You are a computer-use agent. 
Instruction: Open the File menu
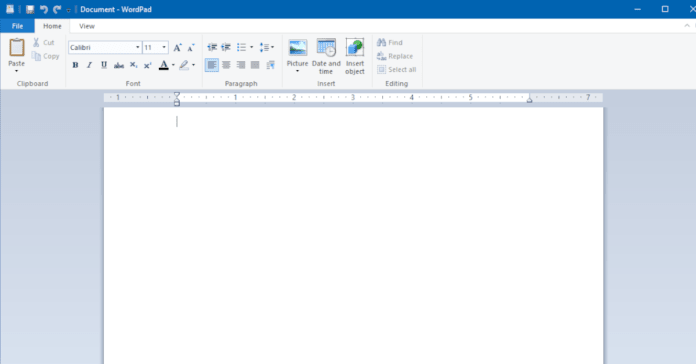pyautogui.click(x=17, y=26)
